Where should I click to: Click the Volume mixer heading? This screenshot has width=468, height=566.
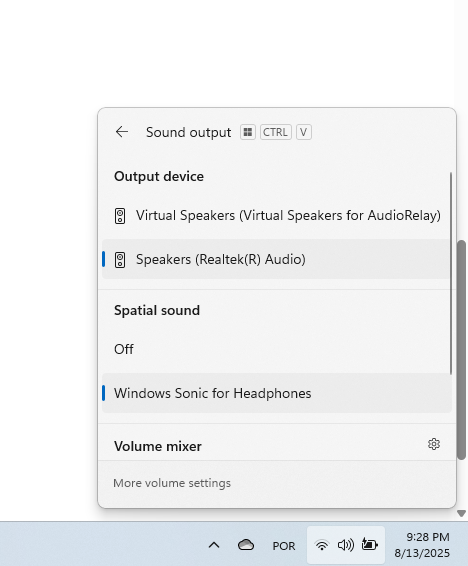pyautogui.click(x=158, y=447)
